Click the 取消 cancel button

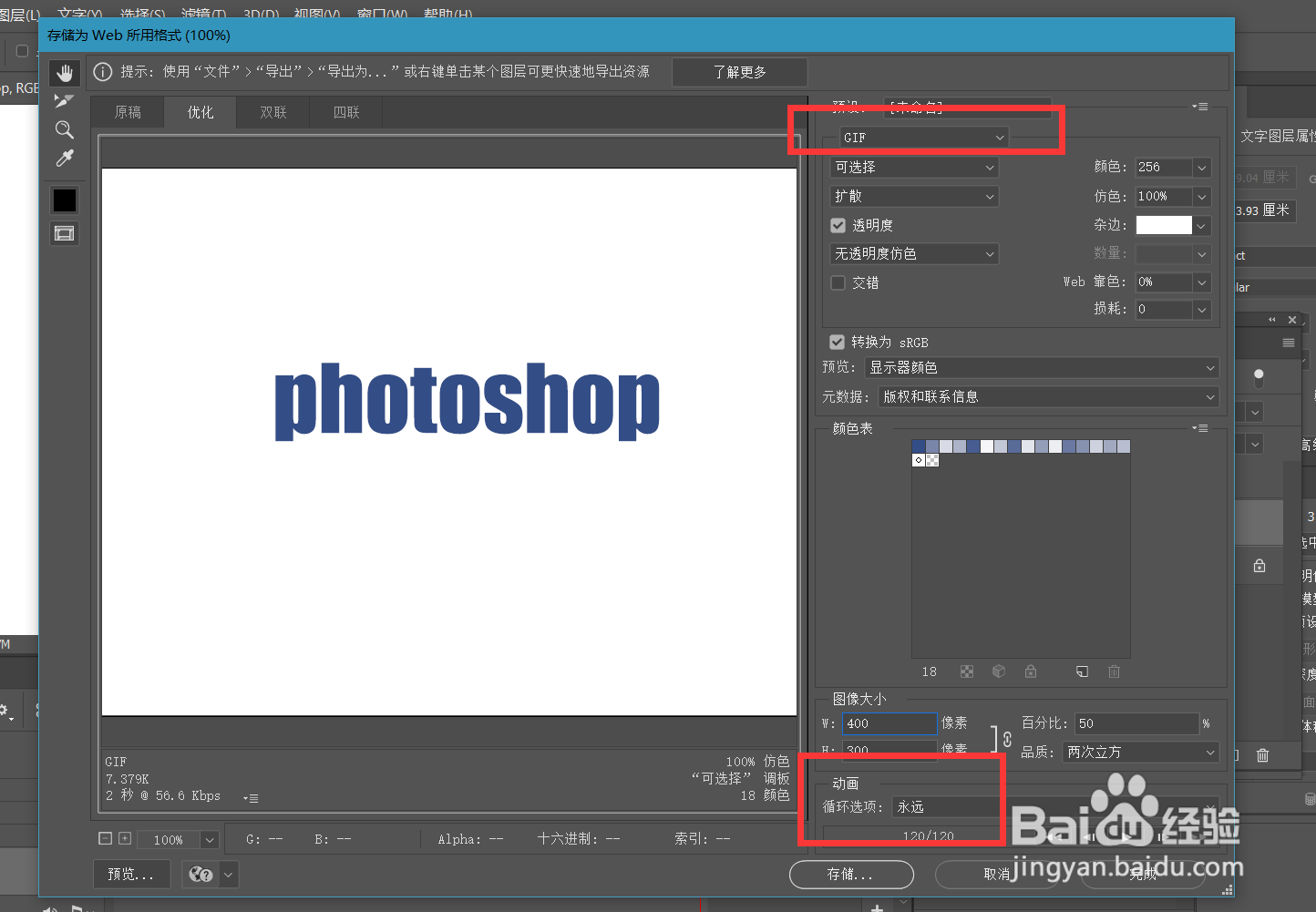pos(997,875)
